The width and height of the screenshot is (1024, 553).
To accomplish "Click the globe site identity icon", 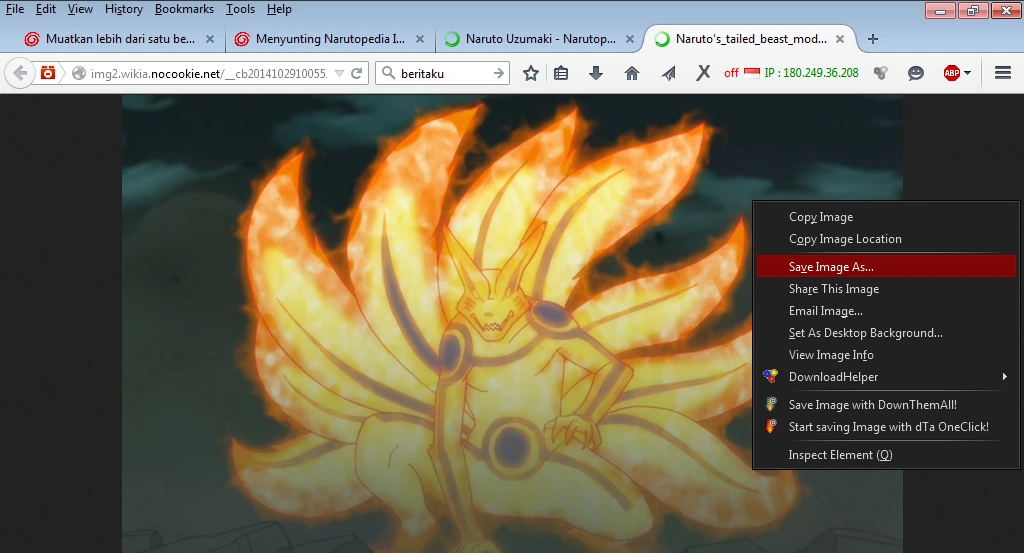I will 79,73.
